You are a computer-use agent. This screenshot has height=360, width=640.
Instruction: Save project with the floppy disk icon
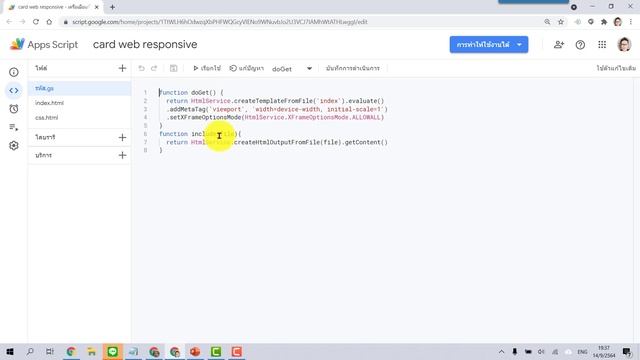pos(173,68)
